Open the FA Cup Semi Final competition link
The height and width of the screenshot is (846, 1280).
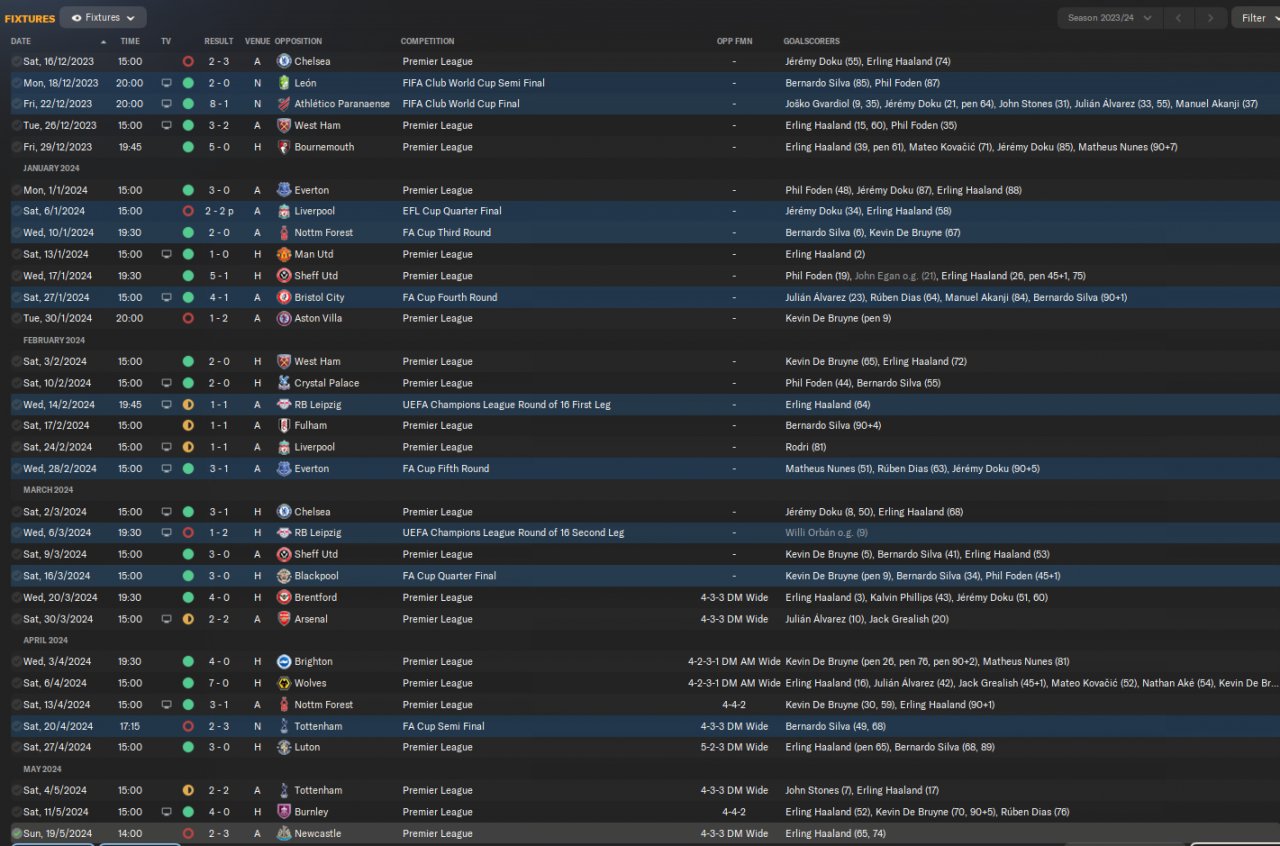[x=444, y=726]
